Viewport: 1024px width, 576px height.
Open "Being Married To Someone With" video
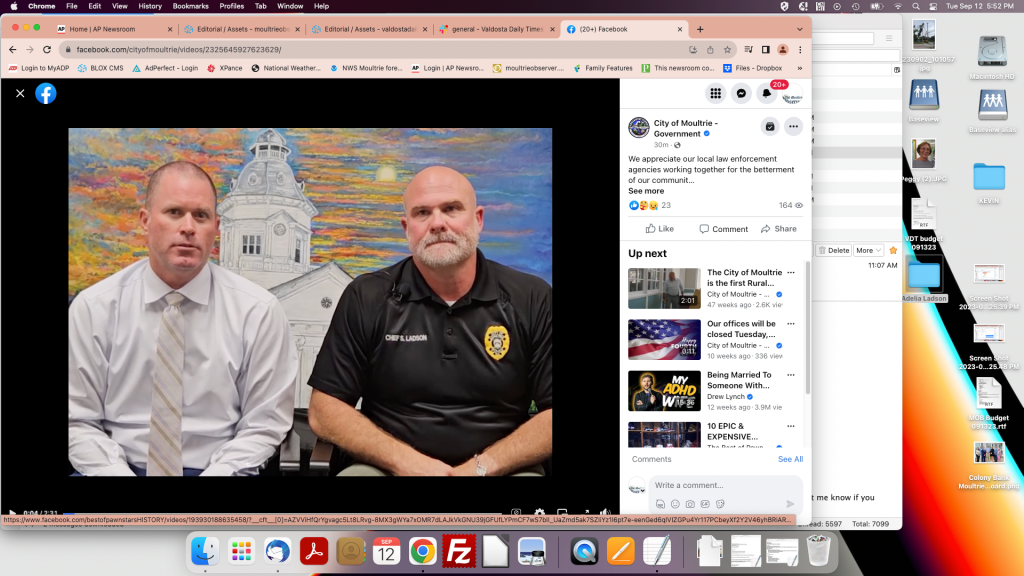point(739,380)
